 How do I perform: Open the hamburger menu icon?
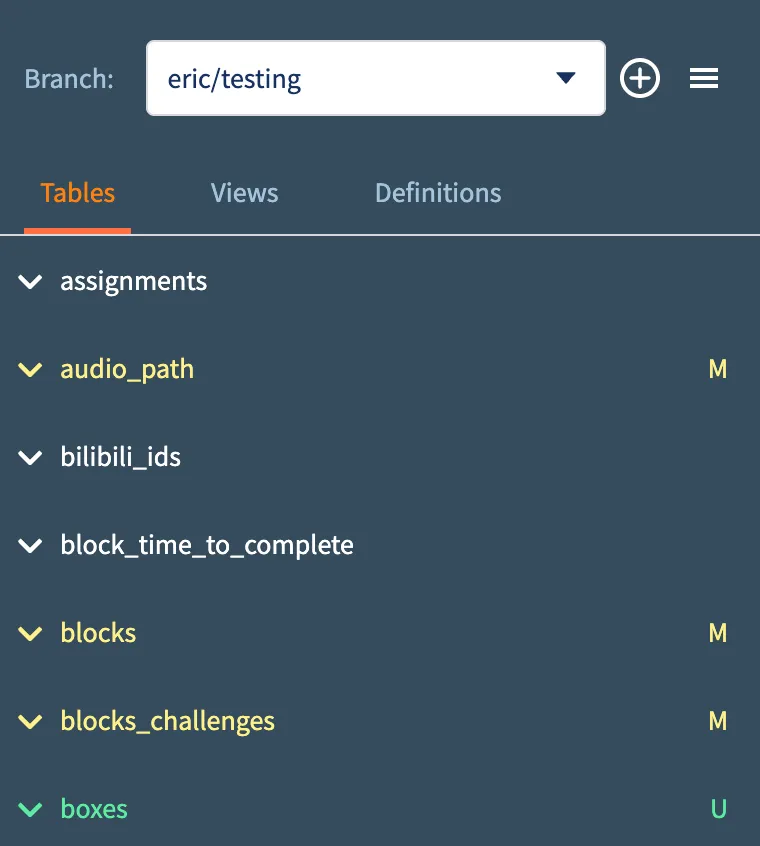[704, 78]
